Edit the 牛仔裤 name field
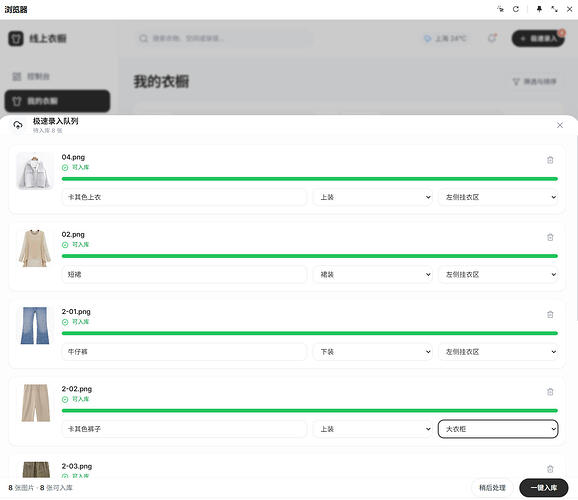The height and width of the screenshot is (500, 578). (184, 352)
